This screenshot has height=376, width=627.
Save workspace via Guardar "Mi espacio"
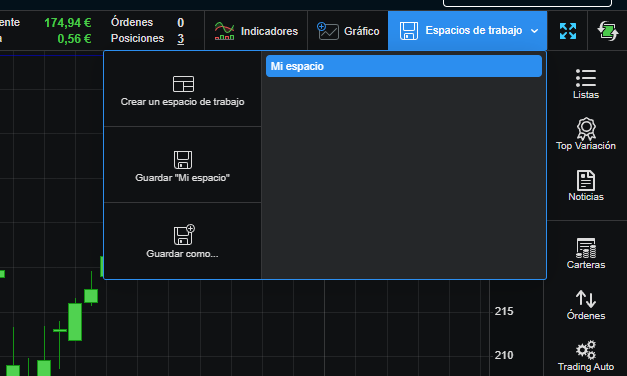pyautogui.click(x=183, y=165)
